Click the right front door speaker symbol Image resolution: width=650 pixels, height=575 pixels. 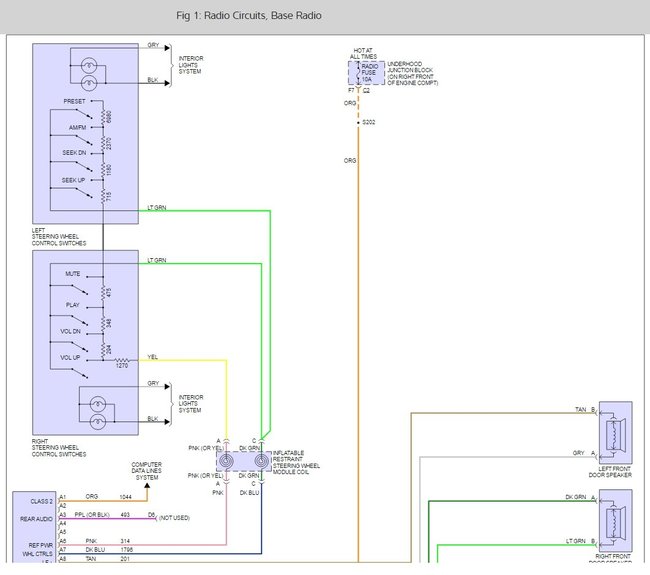pos(612,529)
